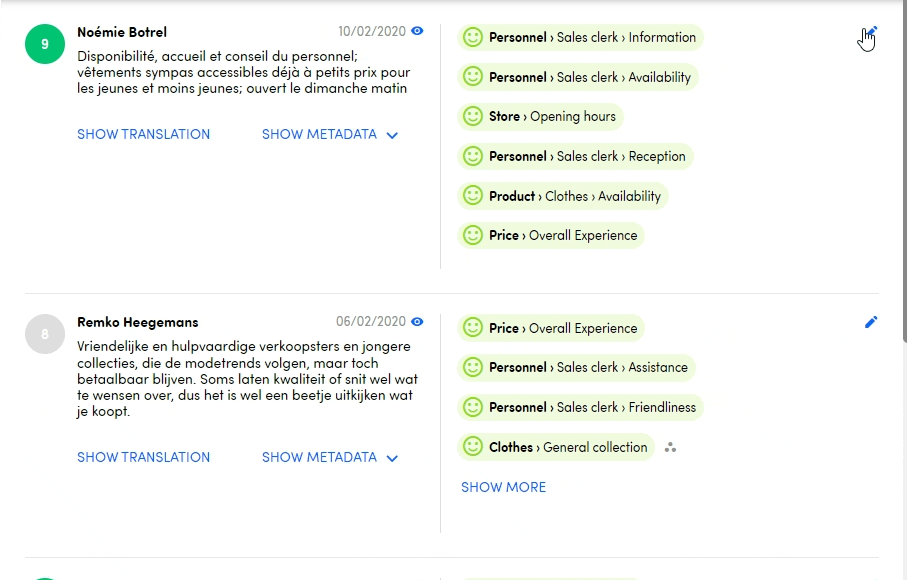
Task: Expand Show Metadata for Remko Heegemans' review
Action: point(330,458)
